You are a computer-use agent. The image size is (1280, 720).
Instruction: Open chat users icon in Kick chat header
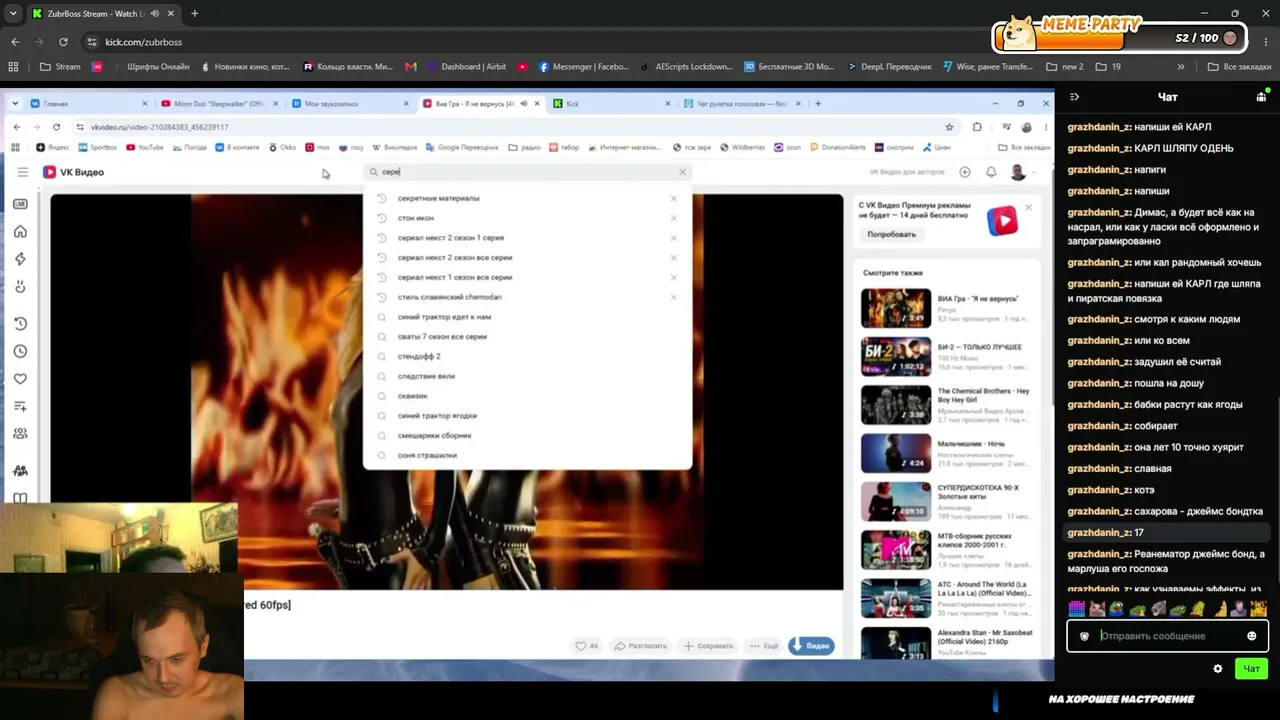(1262, 97)
